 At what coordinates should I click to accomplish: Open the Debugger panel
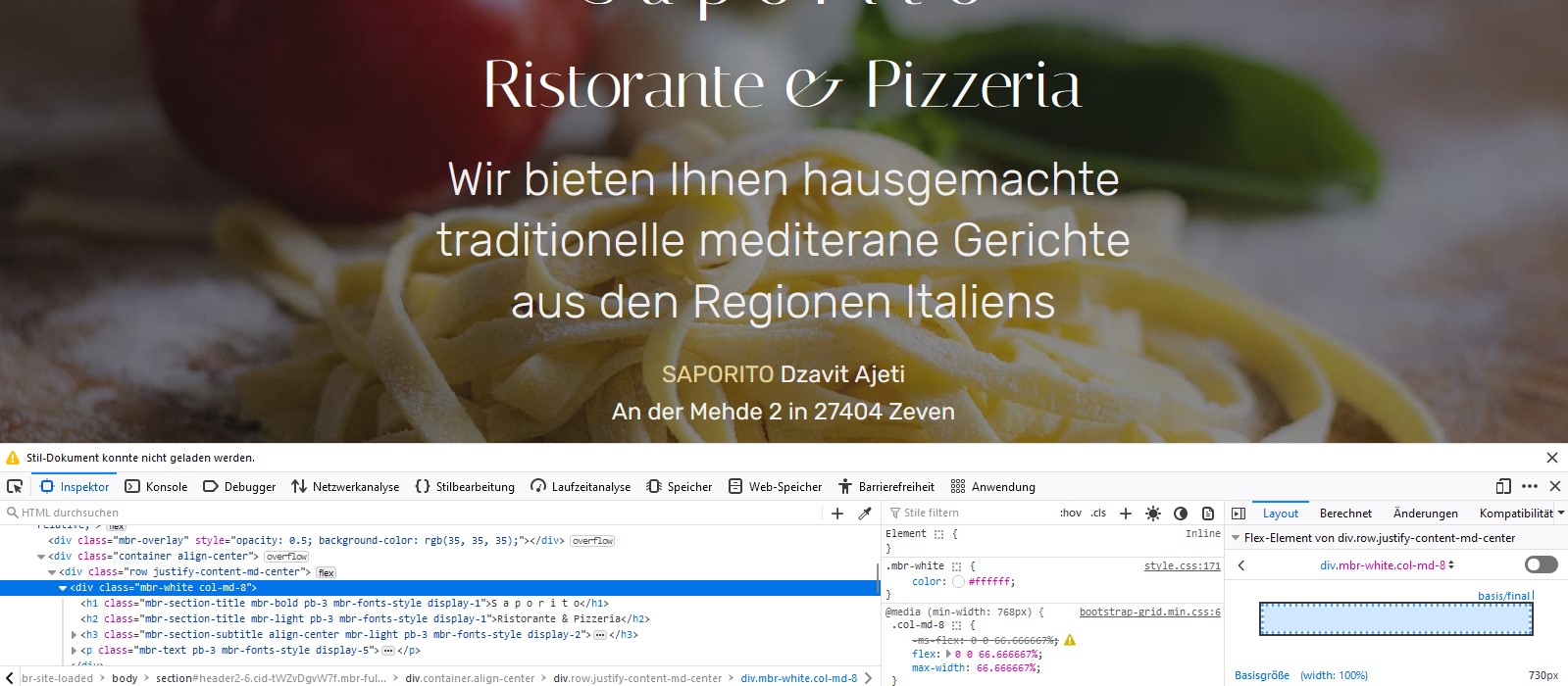click(239, 486)
